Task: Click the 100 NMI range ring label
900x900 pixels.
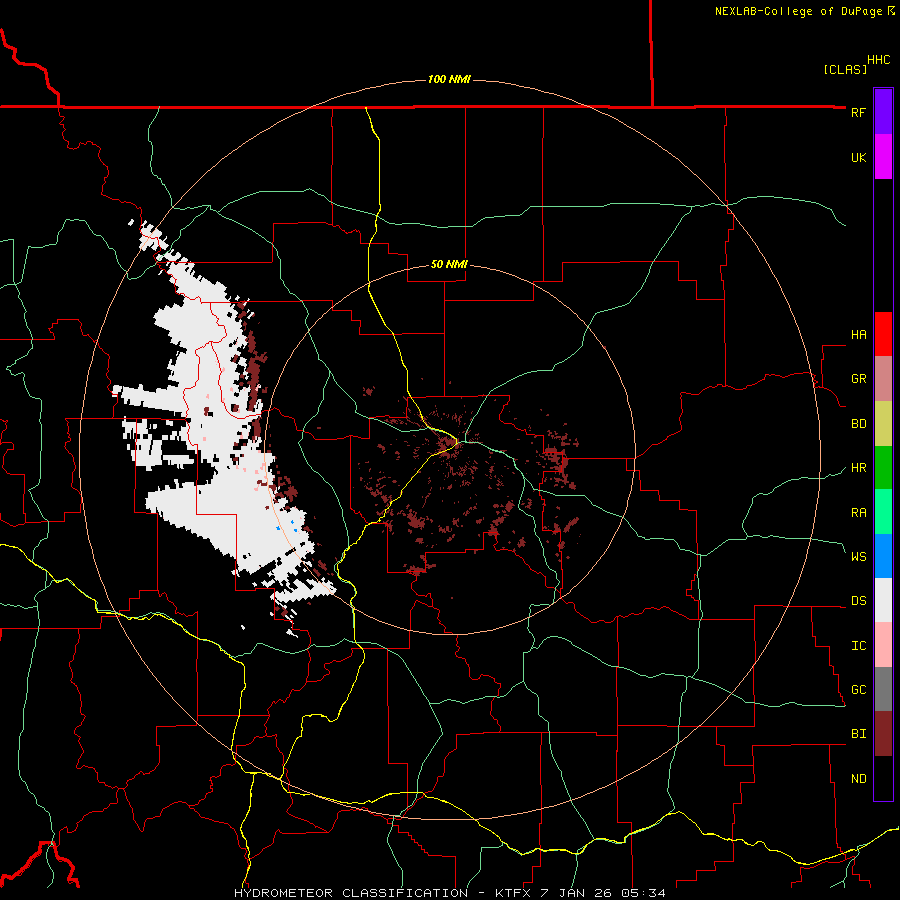Action: point(449,79)
